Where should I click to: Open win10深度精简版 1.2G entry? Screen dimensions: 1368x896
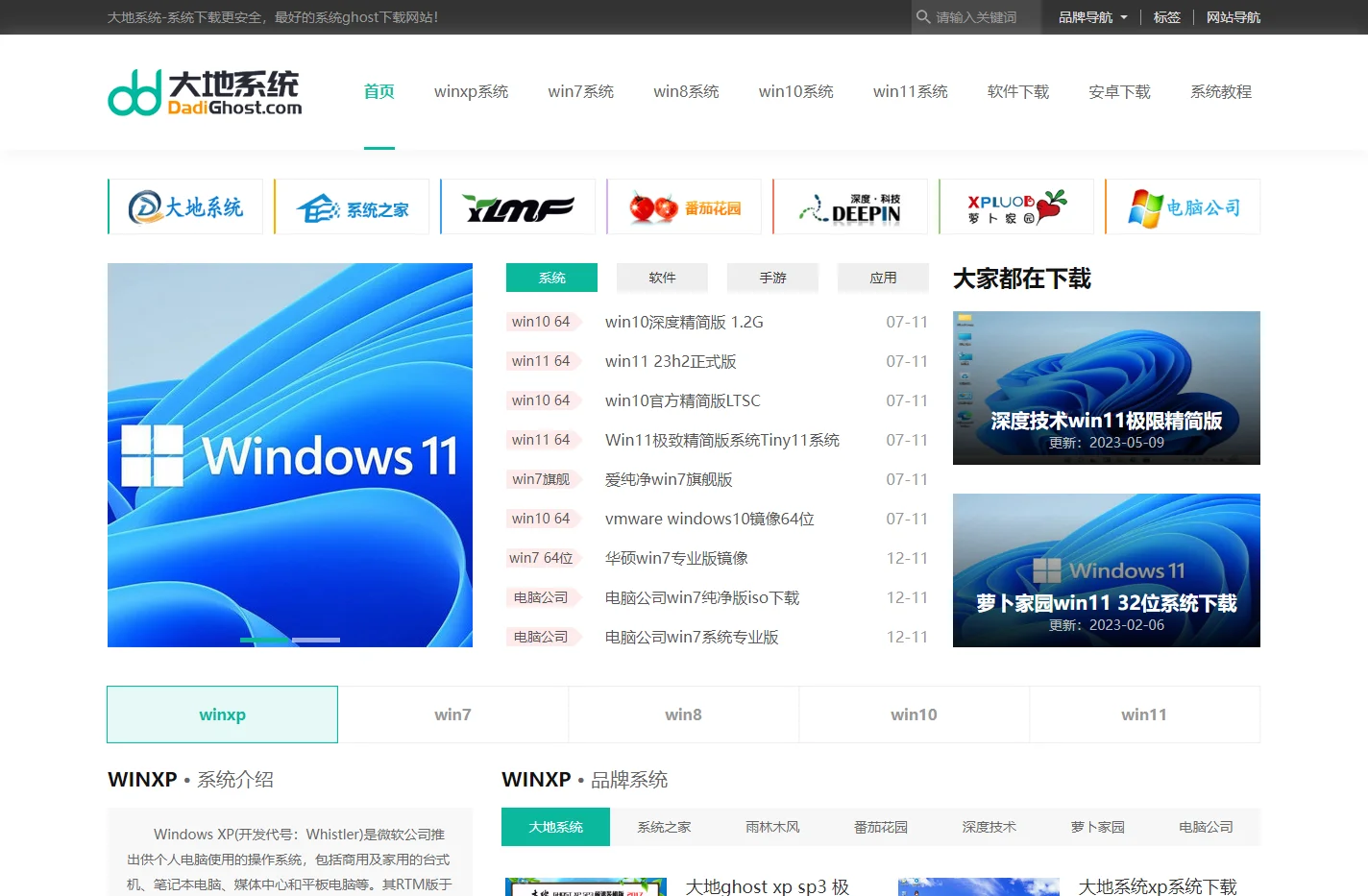point(684,322)
